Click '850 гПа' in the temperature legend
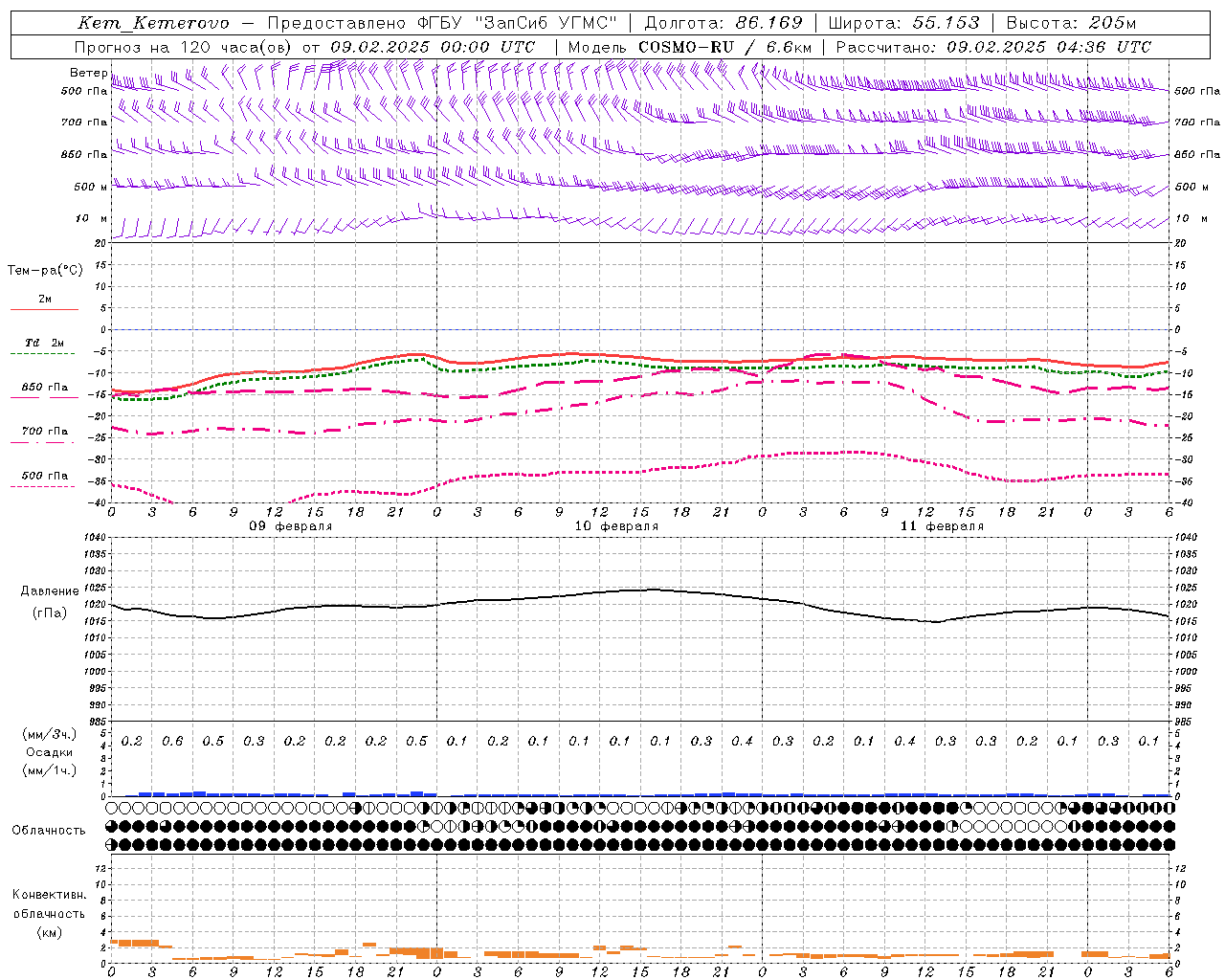Viewport: 1225px width, 980px height. point(45,388)
